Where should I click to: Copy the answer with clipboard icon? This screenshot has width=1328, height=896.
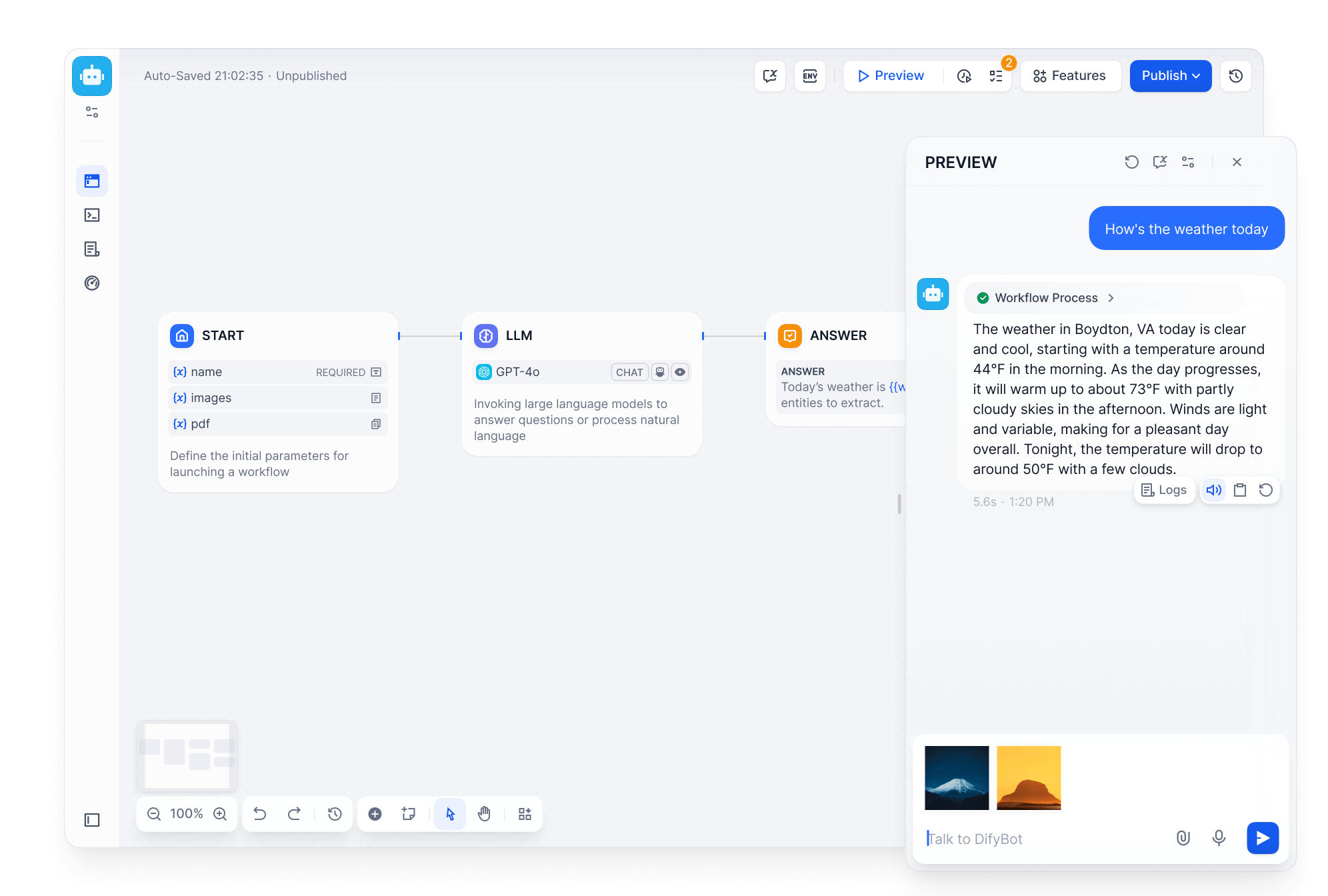[x=1240, y=490]
